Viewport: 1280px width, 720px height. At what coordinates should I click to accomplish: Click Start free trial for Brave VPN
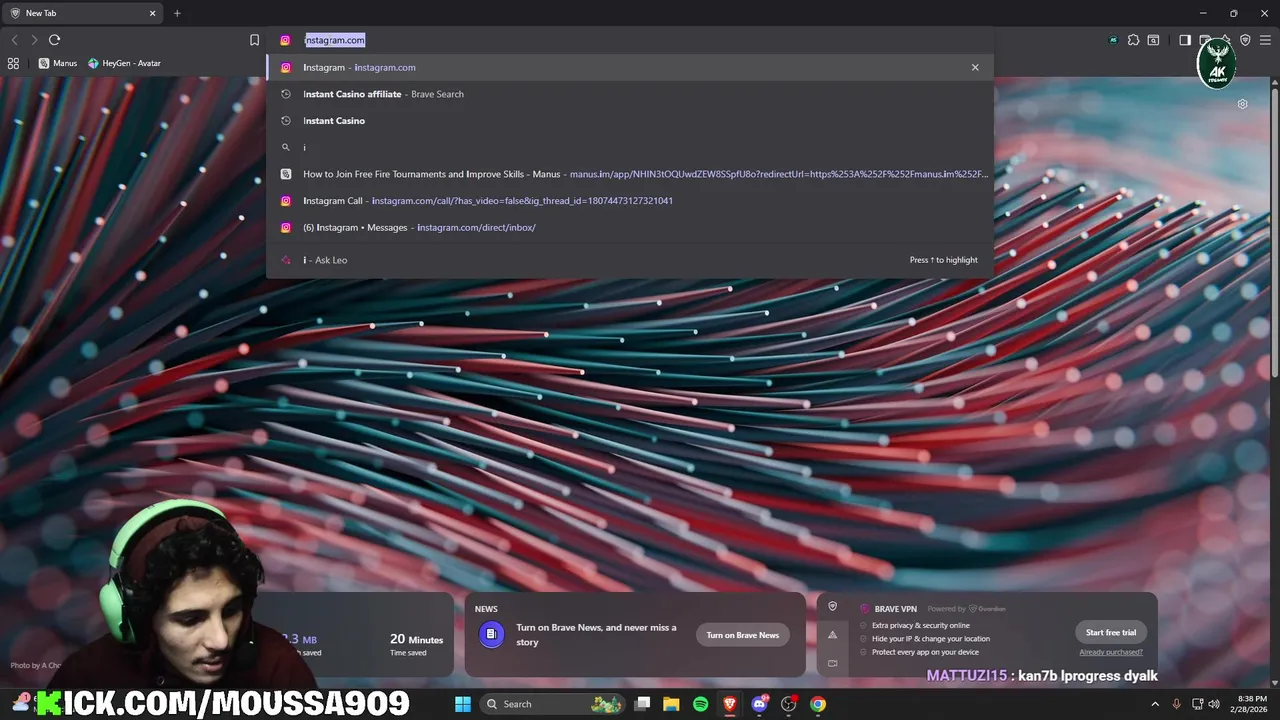1111,632
